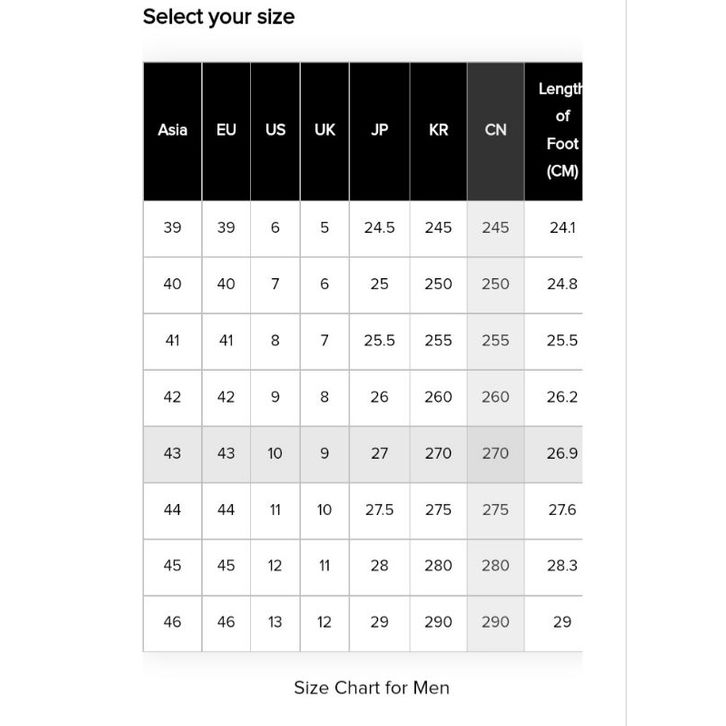This screenshot has height=726, width=726.
Task: Click the KR column header
Action: (438, 130)
